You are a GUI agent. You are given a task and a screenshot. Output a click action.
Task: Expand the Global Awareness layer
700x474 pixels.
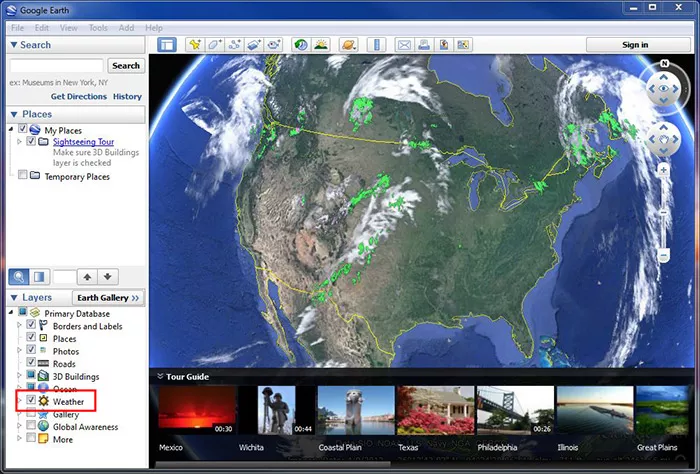pos(19,426)
